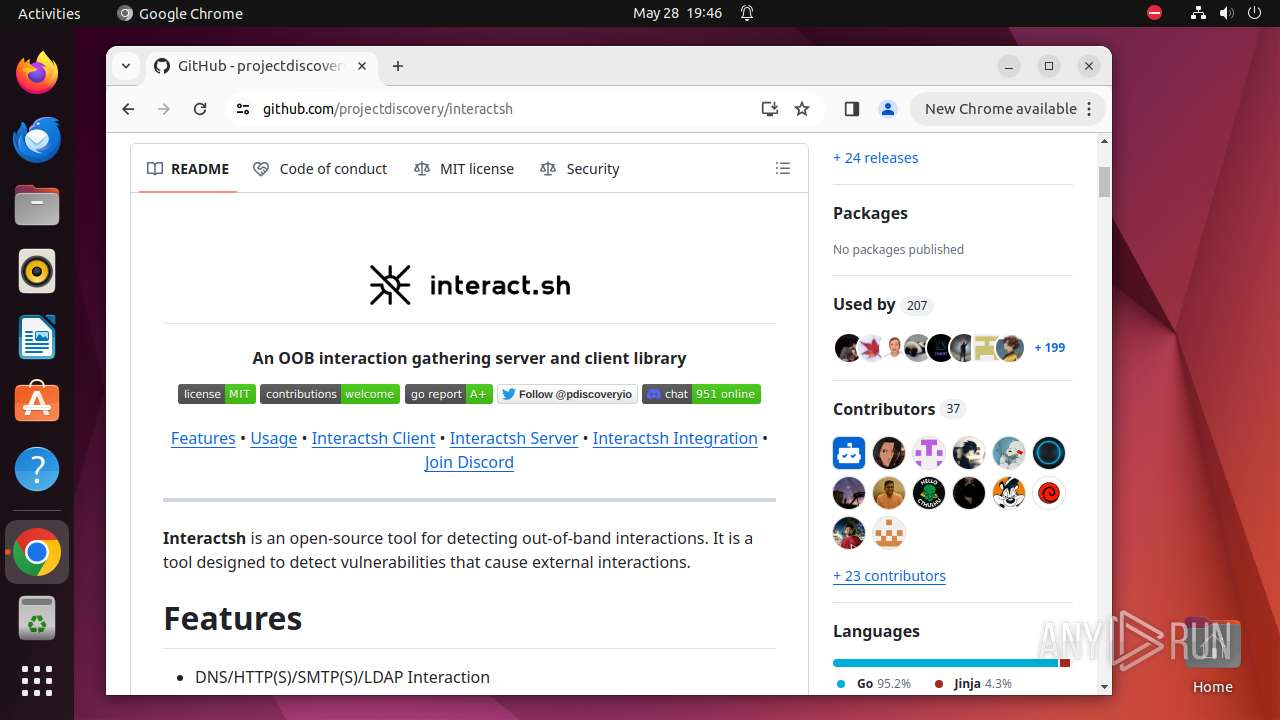Click the interact.sh logo image

click(x=469, y=285)
